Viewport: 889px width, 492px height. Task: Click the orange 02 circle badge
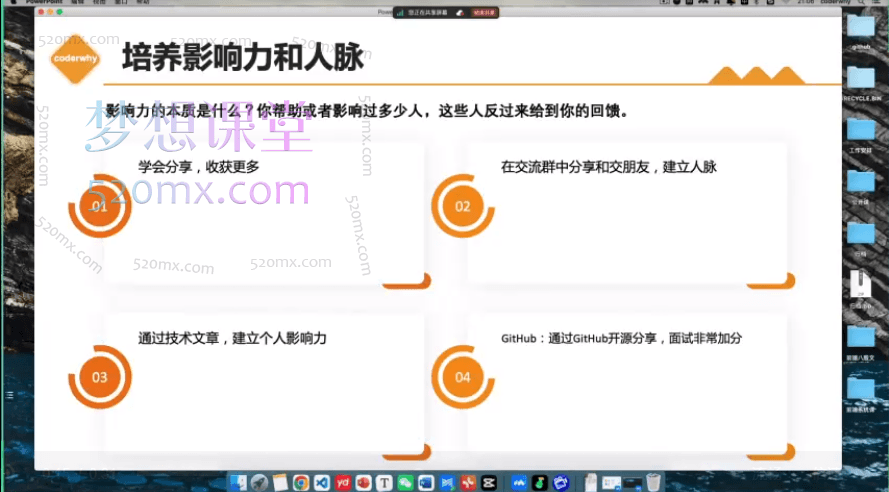pyautogui.click(x=463, y=206)
